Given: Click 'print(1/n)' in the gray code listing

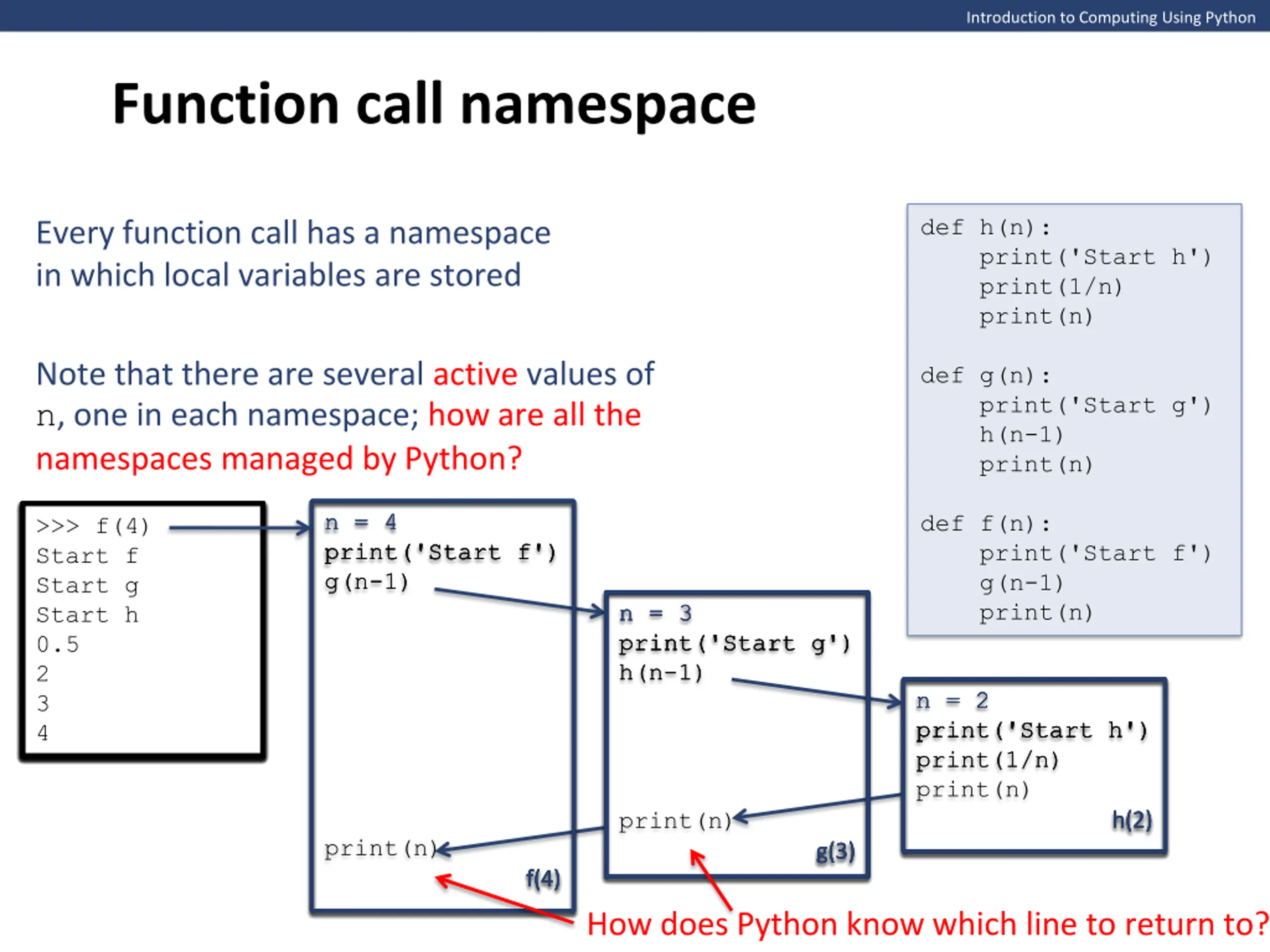Looking at the screenshot, I should (x=1051, y=288).
